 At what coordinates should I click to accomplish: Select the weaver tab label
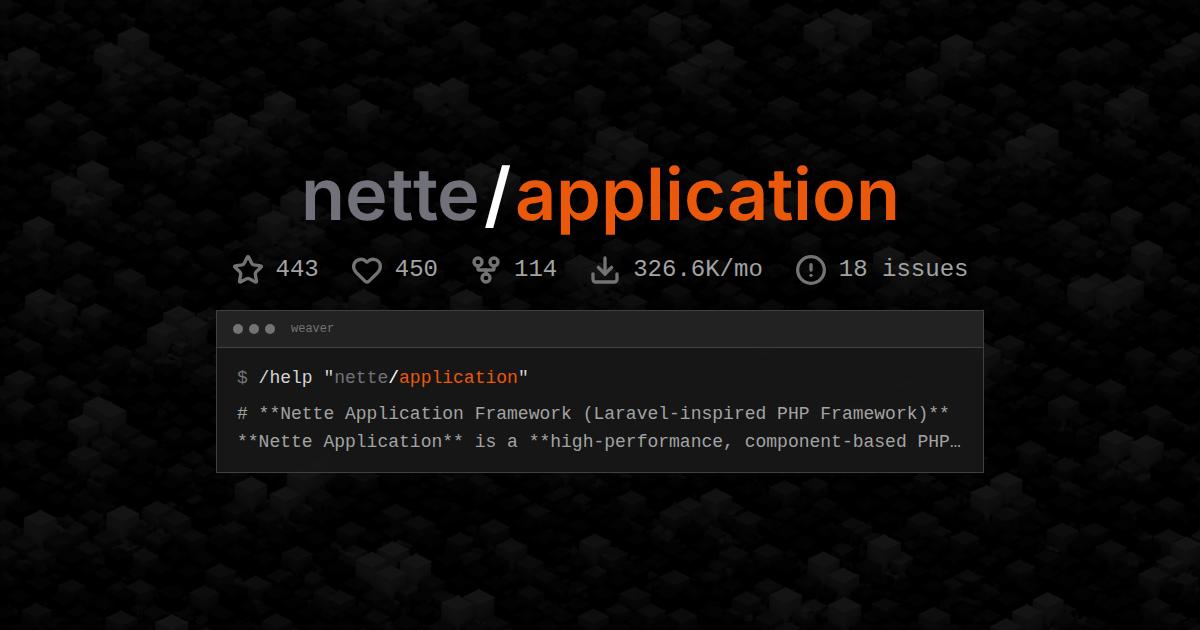(x=312, y=328)
